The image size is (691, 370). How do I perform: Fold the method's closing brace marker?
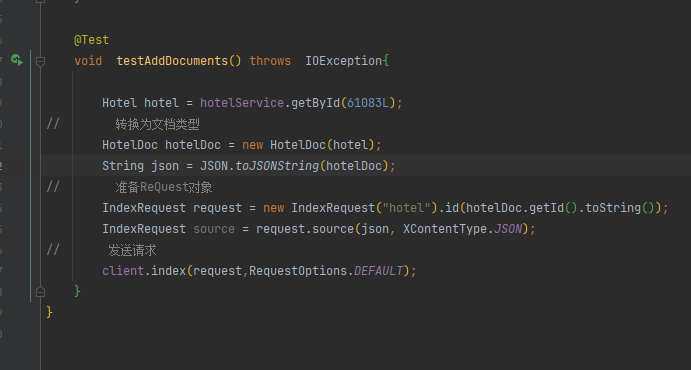(40, 292)
